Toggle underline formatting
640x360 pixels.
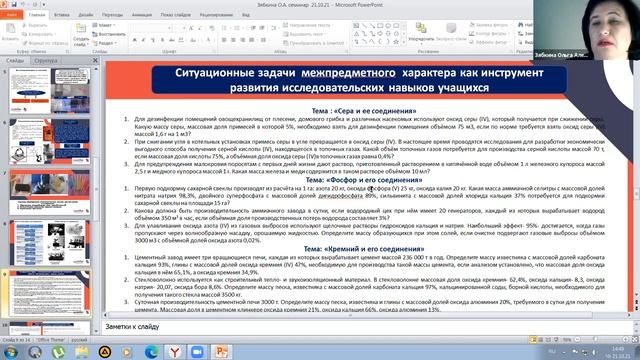pos(153,40)
